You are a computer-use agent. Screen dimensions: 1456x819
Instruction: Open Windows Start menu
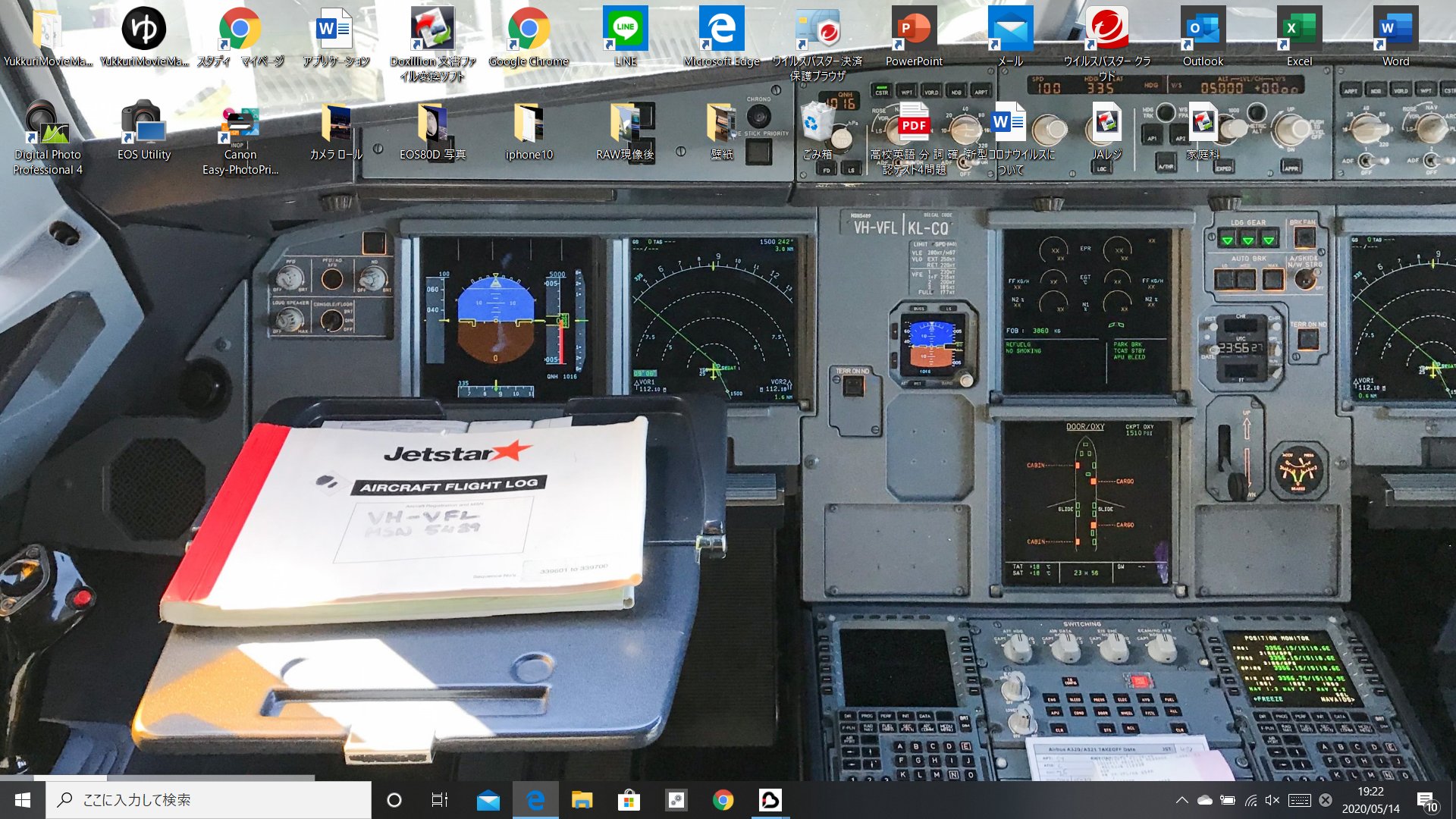(23, 799)
